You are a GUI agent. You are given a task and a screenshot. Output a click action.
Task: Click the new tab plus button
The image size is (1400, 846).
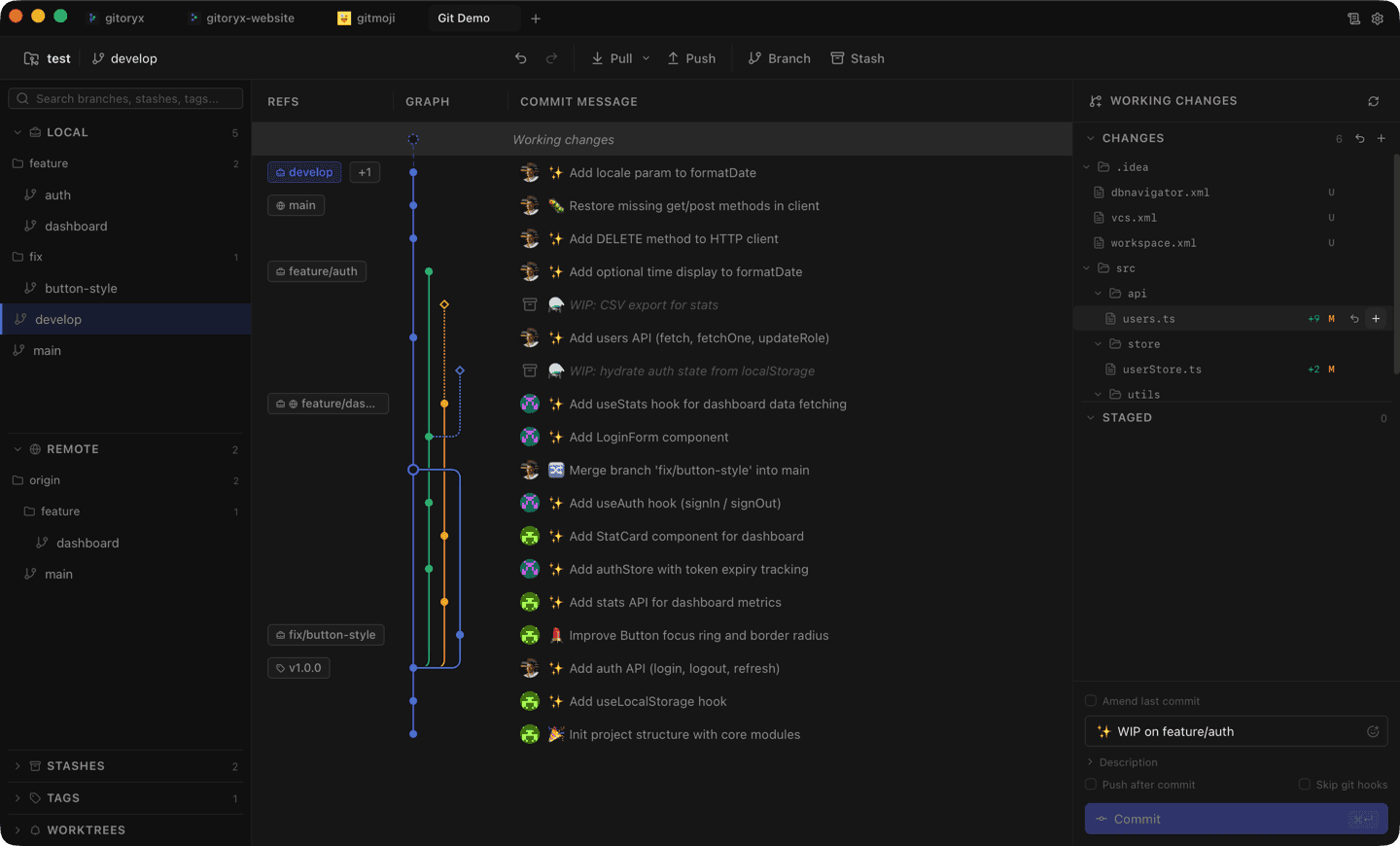point(536,18)
